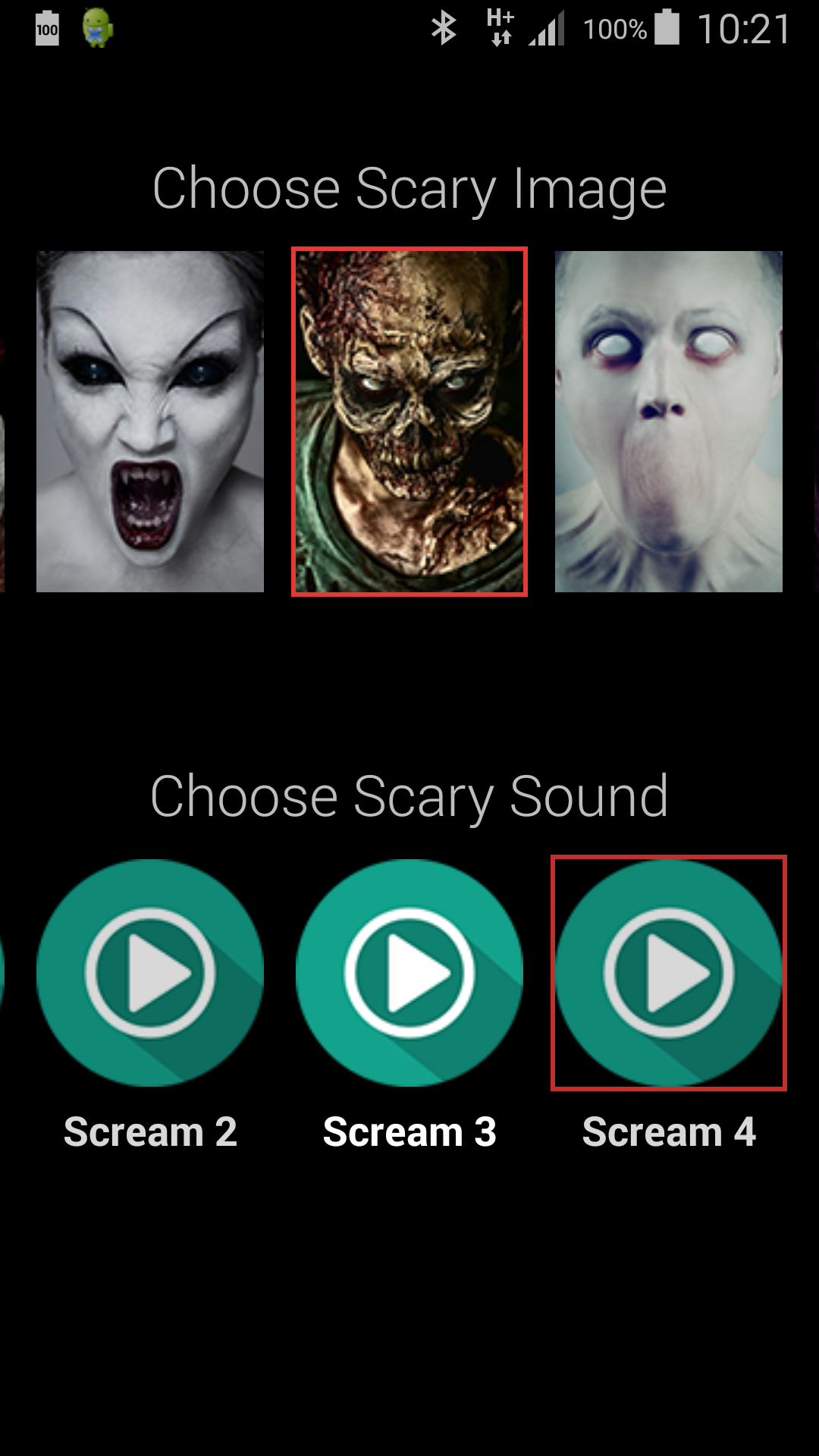
Task: Play the Scream 3 sound
Action: click(x=409, y=973)
